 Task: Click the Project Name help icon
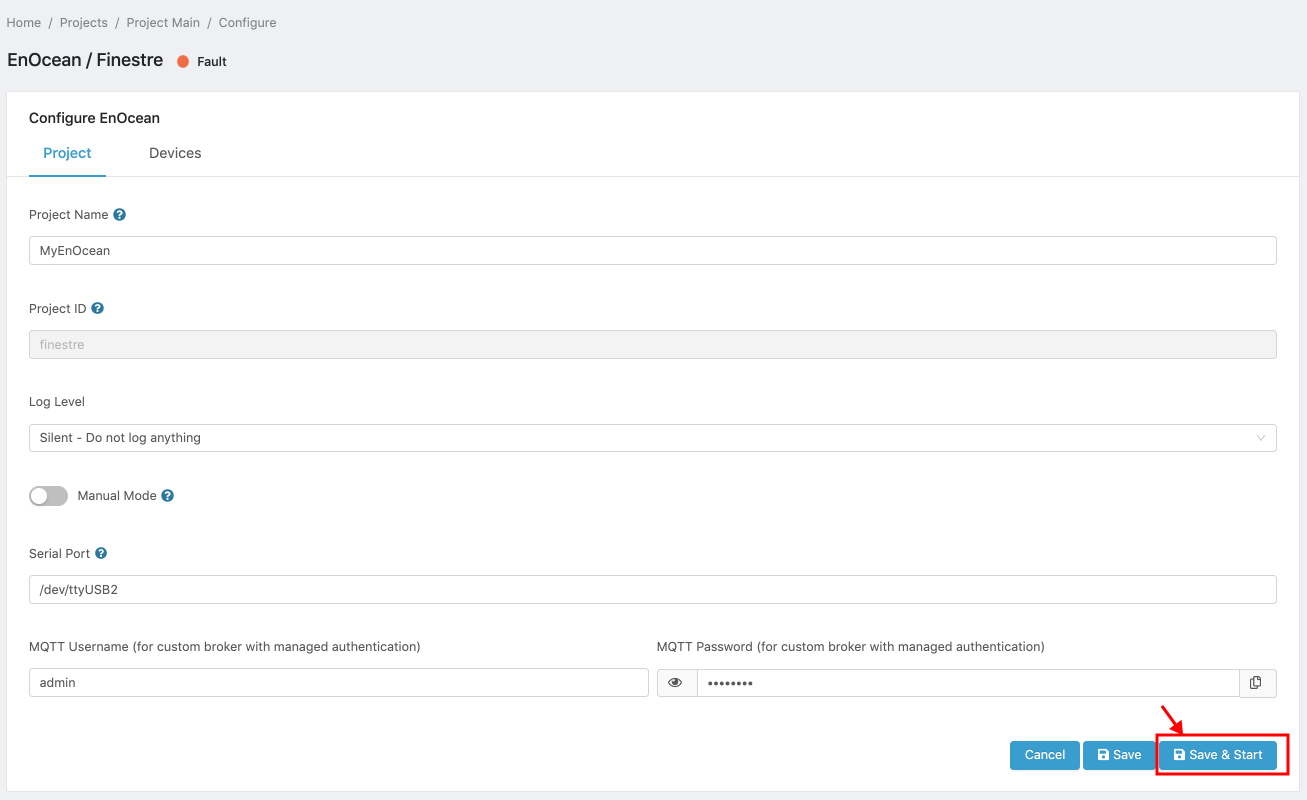coord(120,215)
